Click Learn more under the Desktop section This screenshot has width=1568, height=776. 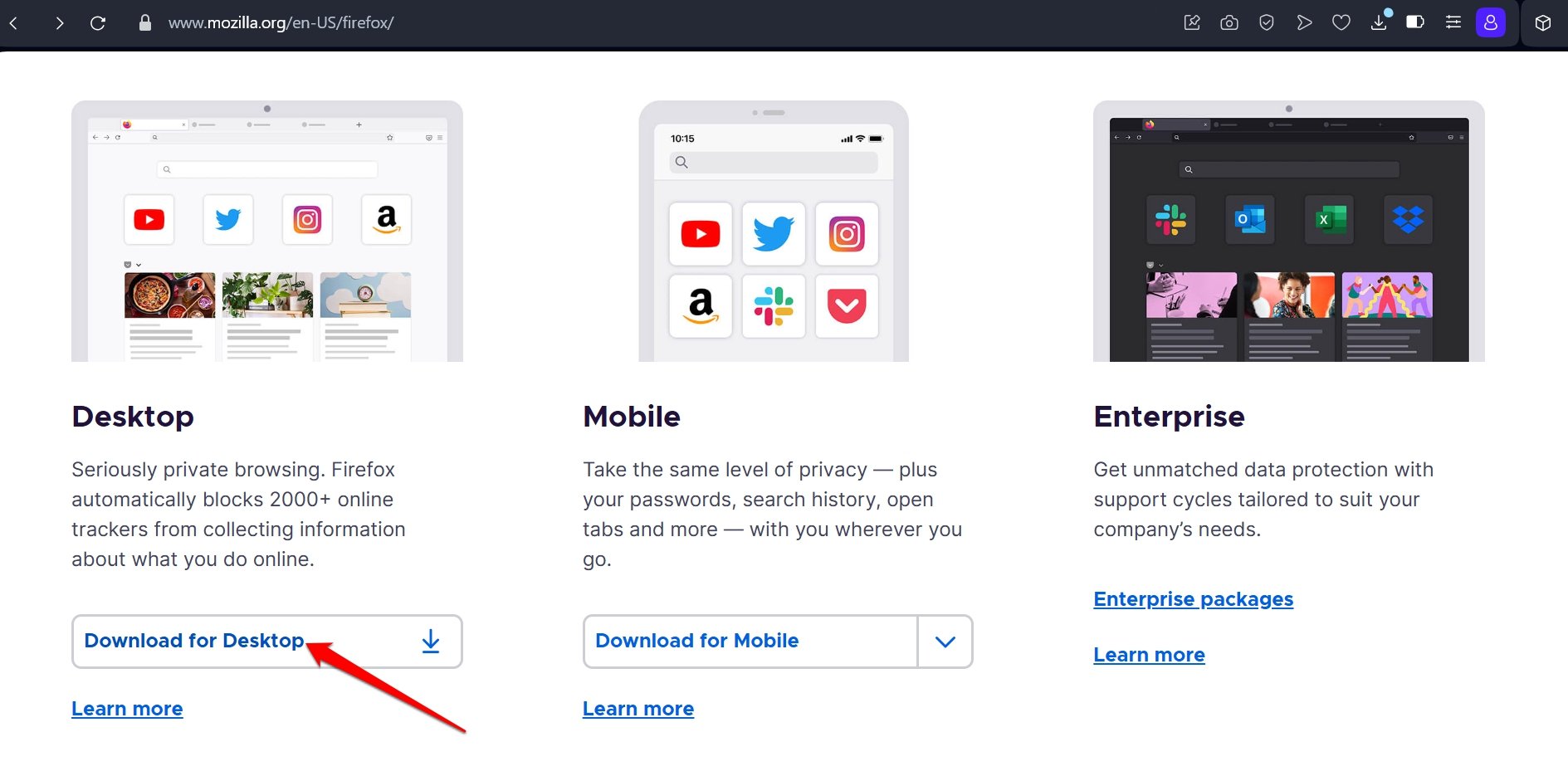(127, 709)
